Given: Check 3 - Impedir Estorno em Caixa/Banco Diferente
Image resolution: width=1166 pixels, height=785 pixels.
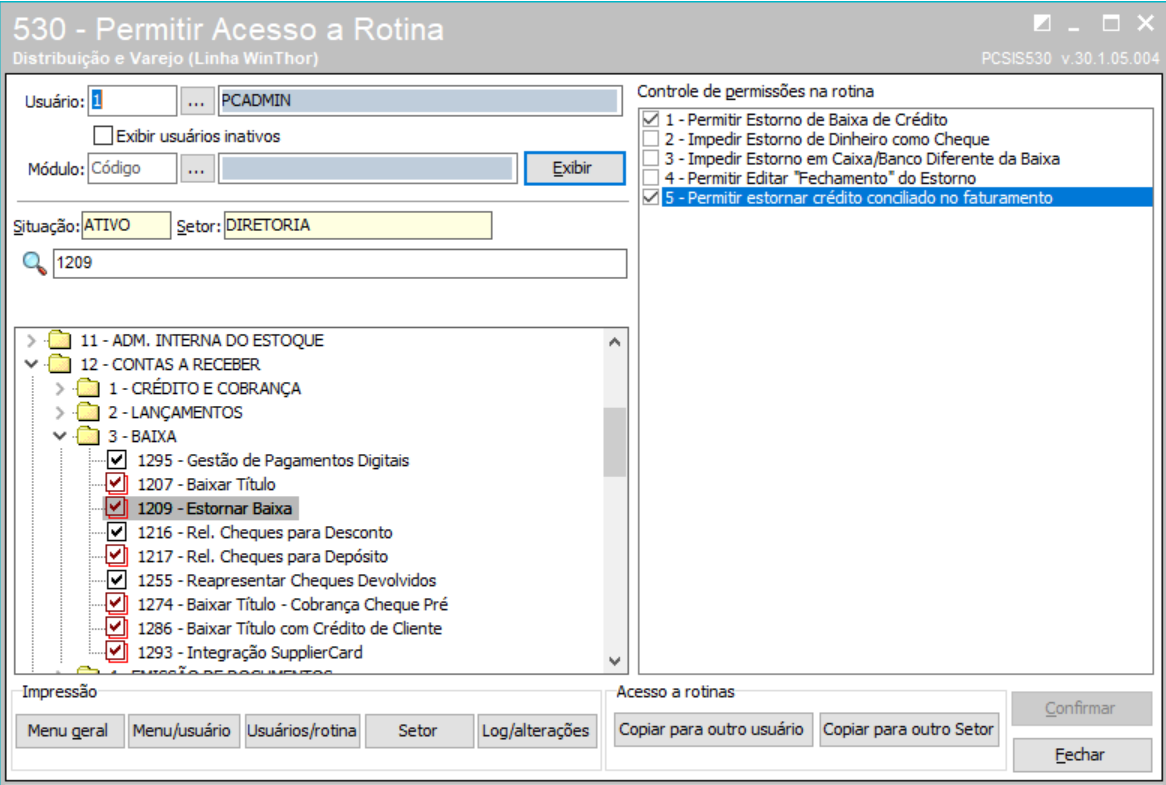Looking at the screenshot, I should 651,158.
